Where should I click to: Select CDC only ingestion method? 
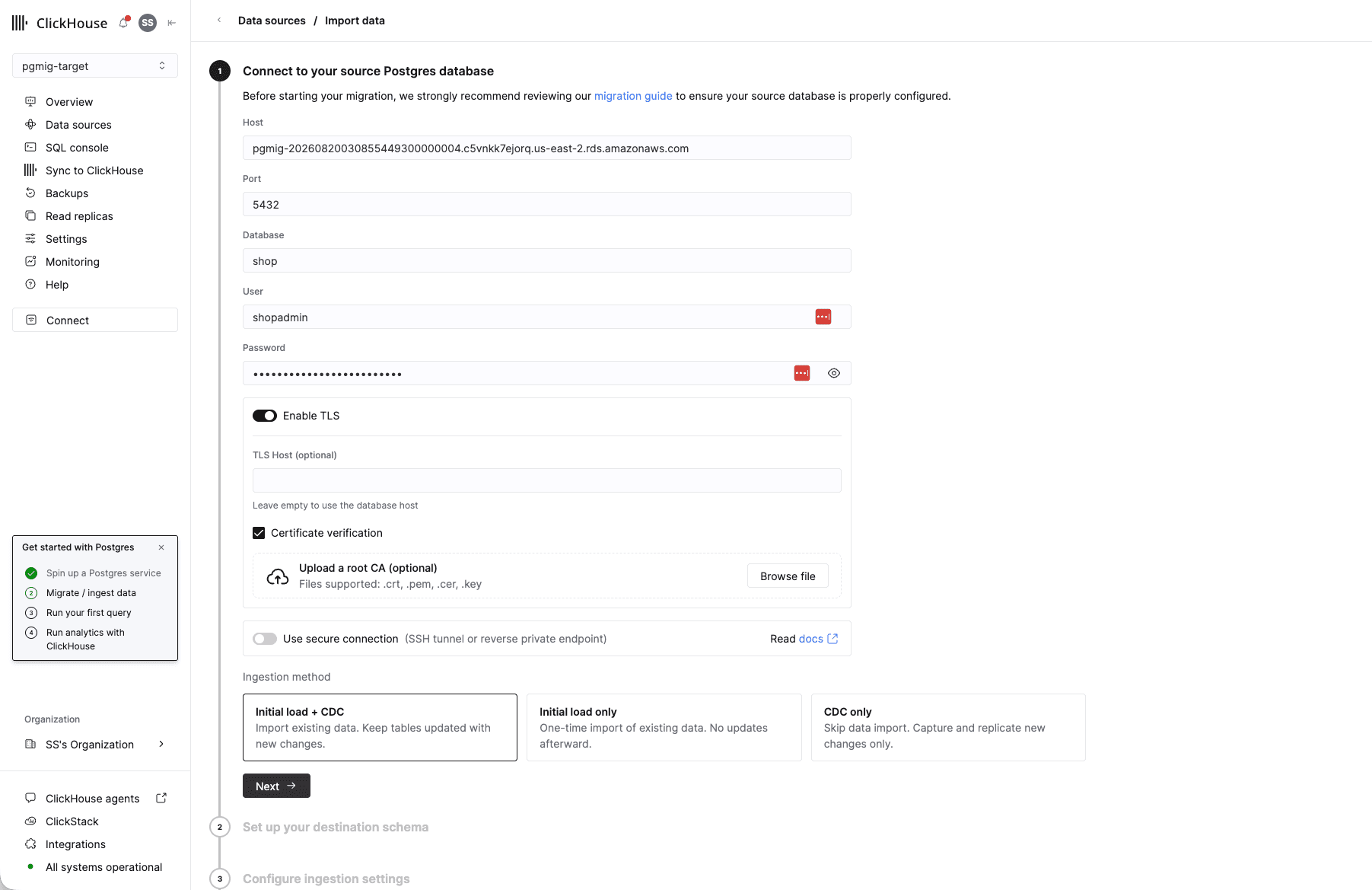(948, 727)
